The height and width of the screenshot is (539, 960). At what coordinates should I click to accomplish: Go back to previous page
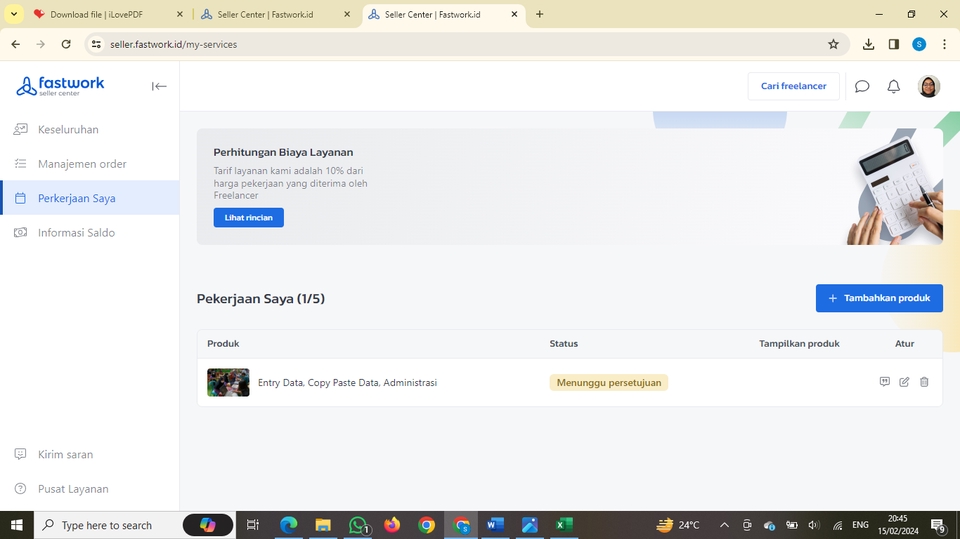tap(16, 44)
